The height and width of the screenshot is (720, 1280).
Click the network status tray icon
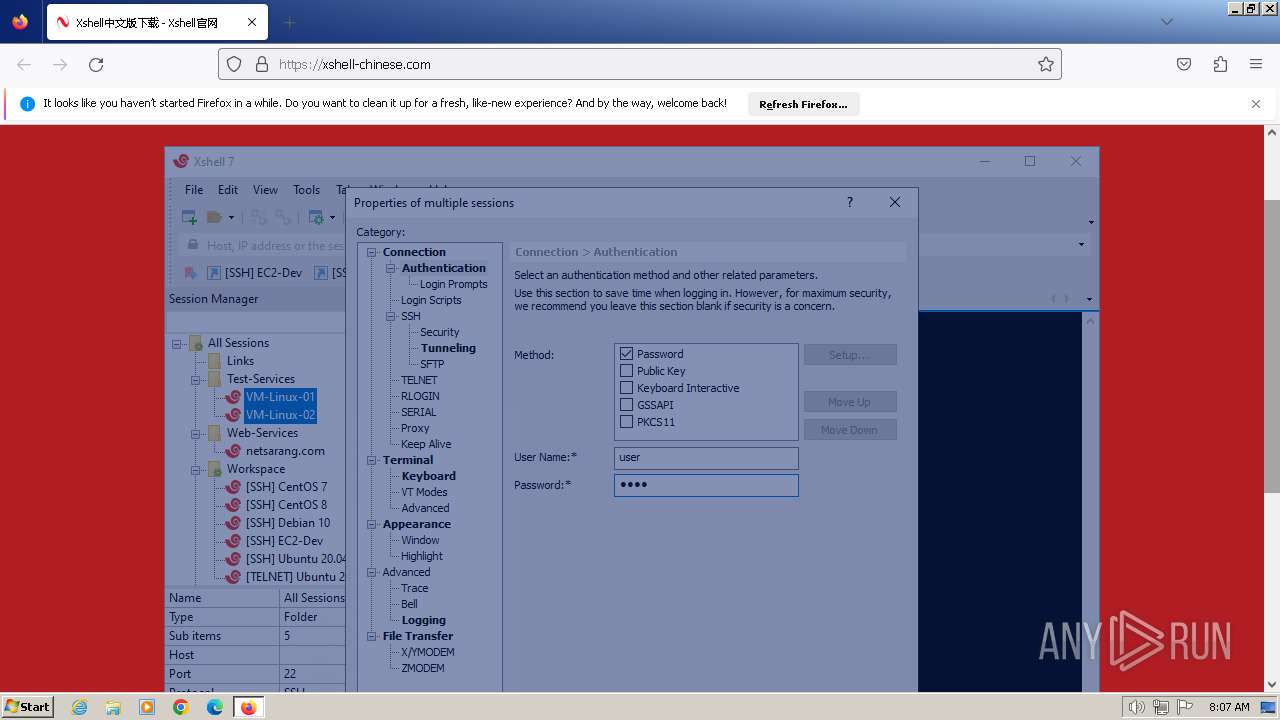[x=1161, y=707]
